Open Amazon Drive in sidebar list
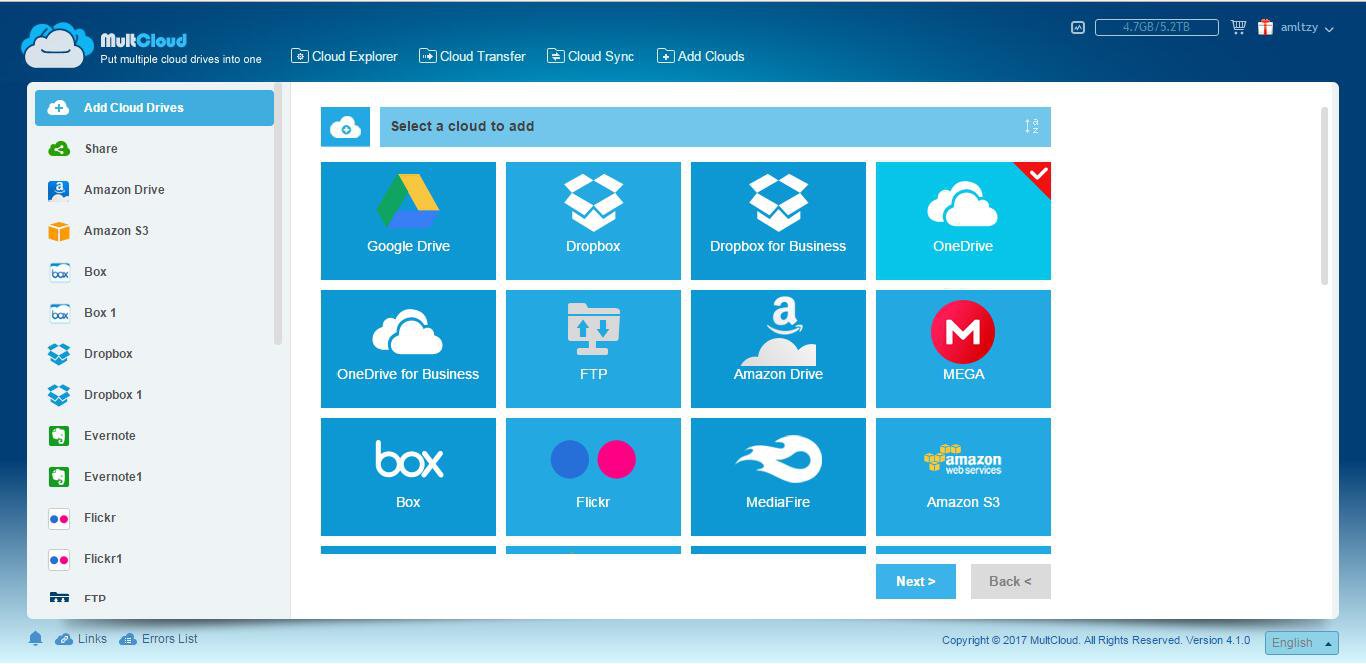 [x=154, y=190]
